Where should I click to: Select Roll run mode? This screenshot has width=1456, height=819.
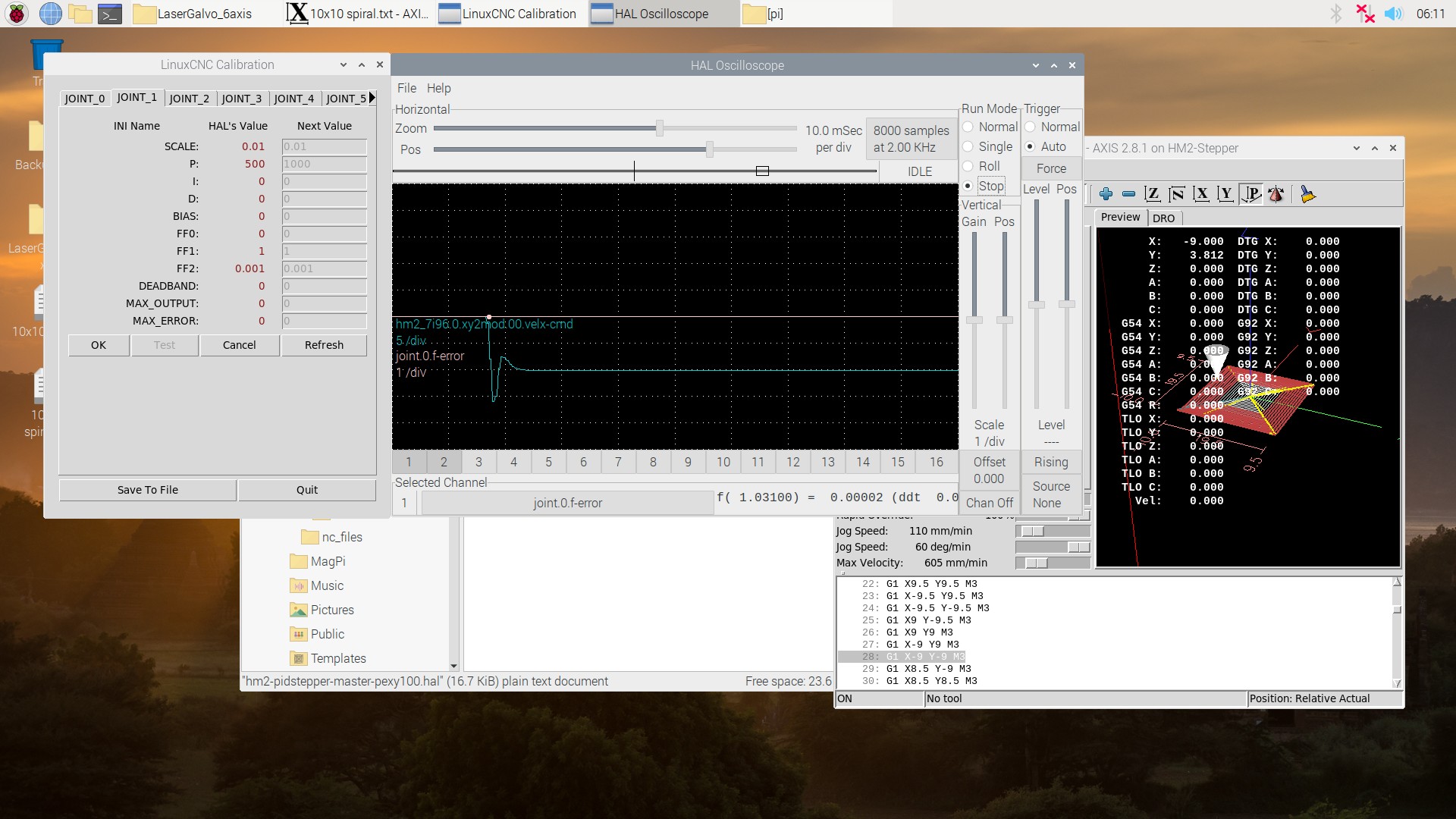[981, 166]
